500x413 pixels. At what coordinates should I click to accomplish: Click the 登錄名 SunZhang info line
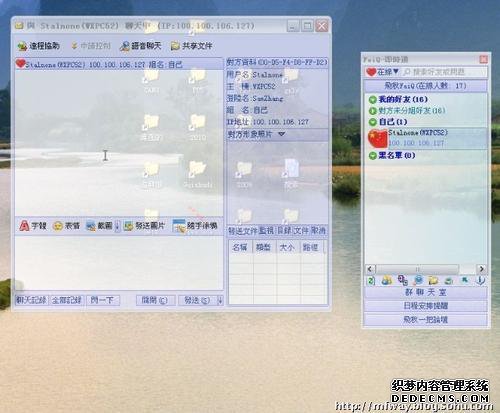coord(255,98)
